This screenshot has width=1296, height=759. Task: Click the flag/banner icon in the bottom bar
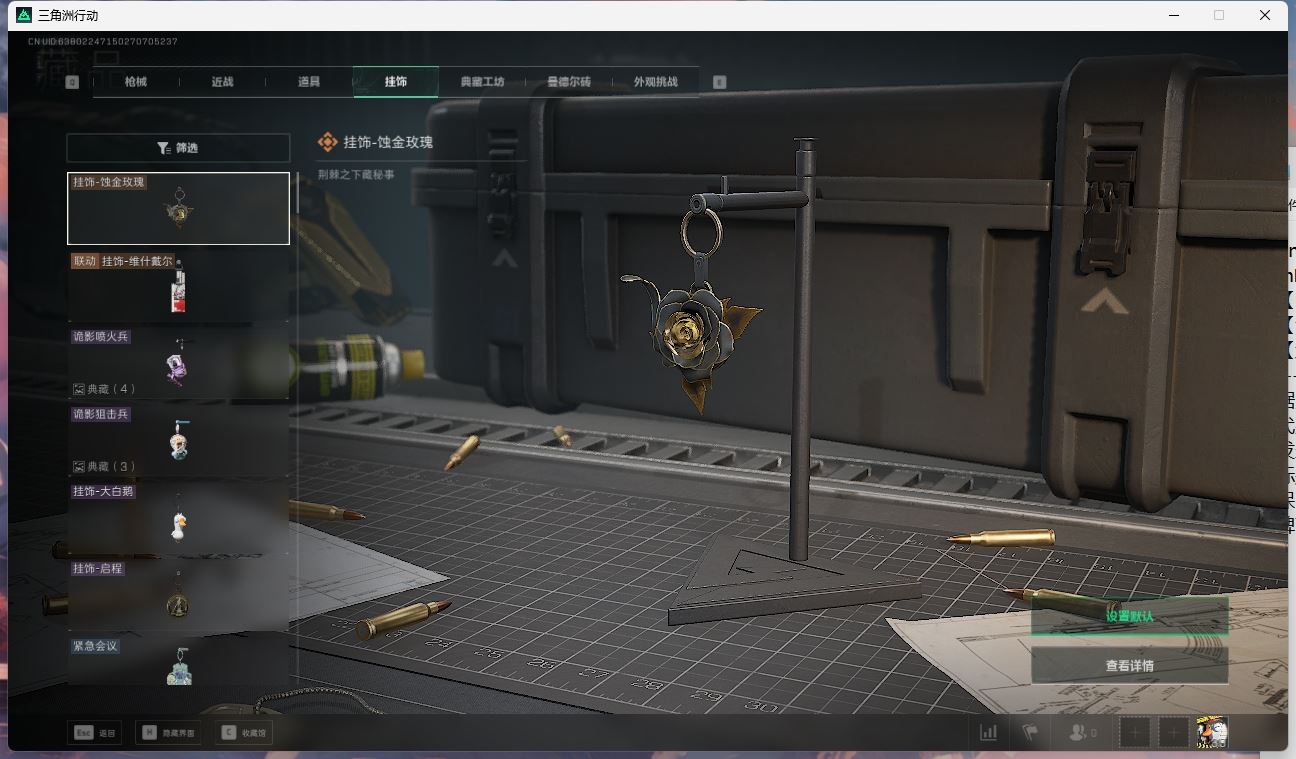[x=1031, y=732]
